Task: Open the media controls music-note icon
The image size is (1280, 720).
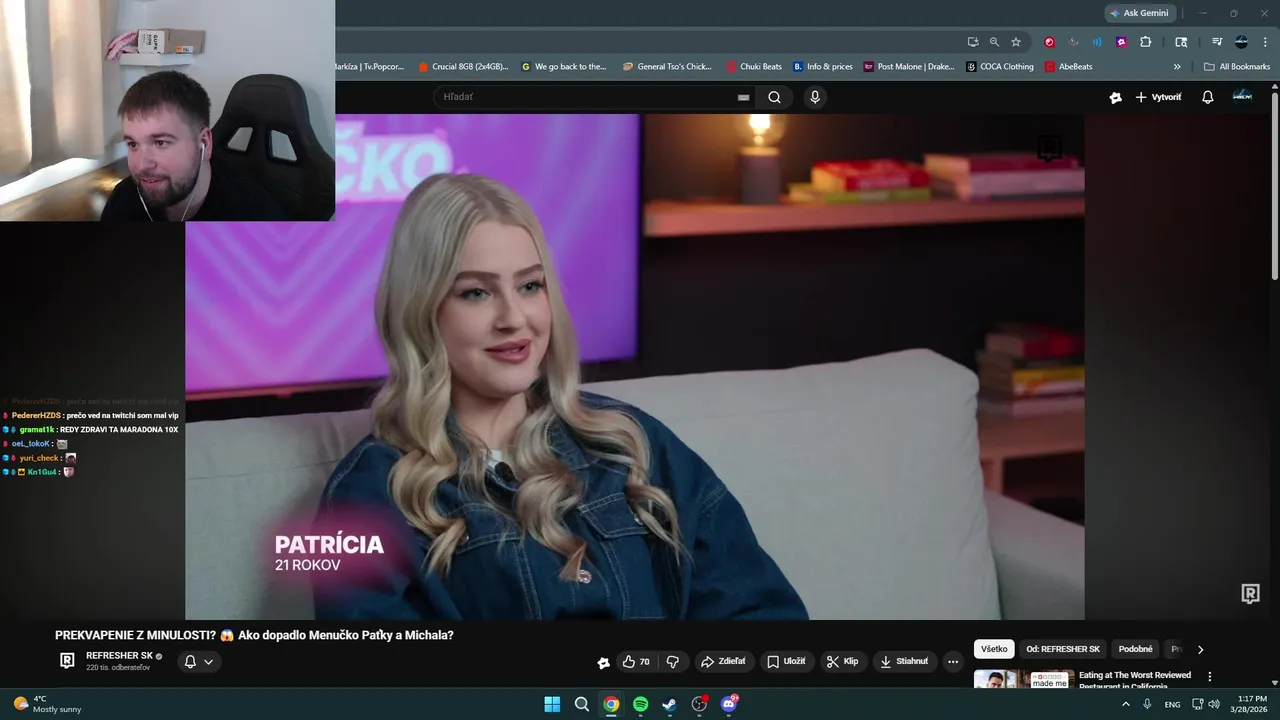Action: (1217, 42)
